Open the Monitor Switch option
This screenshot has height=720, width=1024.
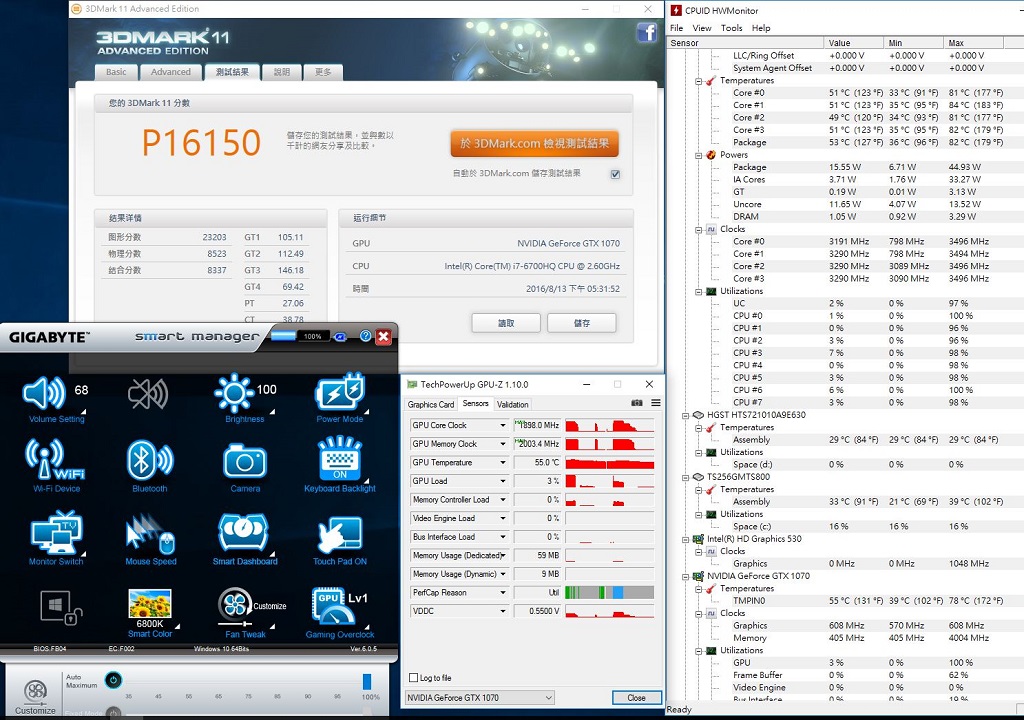(56, 533)
